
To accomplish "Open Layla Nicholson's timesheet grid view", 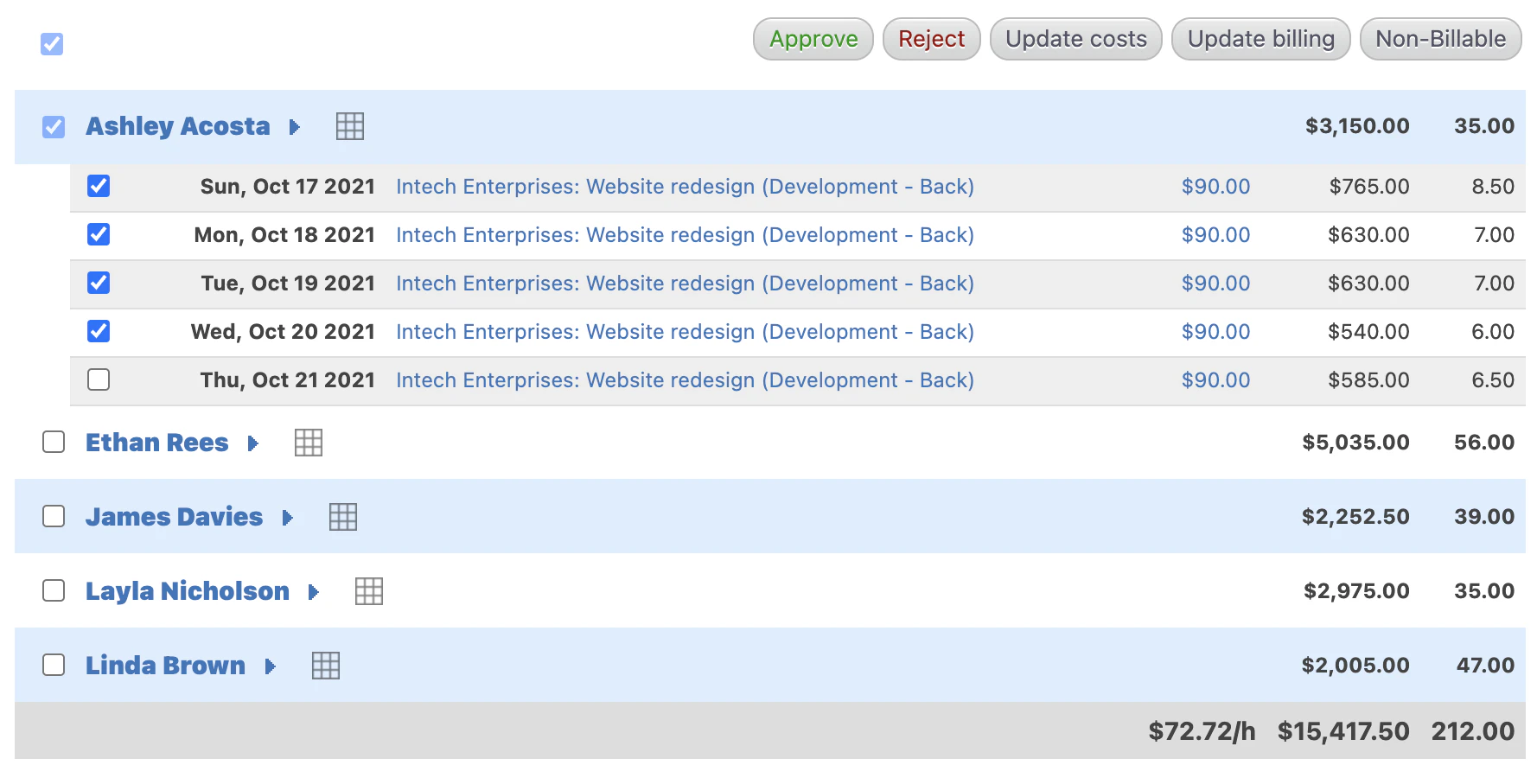I will [x=368, y=591].
